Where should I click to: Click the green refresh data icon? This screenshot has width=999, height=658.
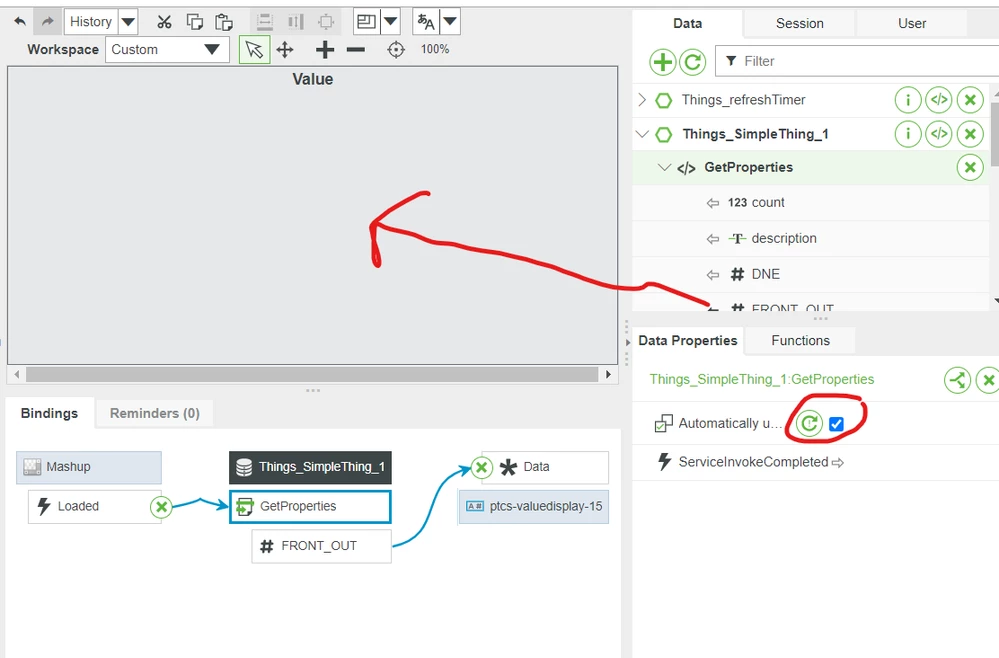point(693,62)
